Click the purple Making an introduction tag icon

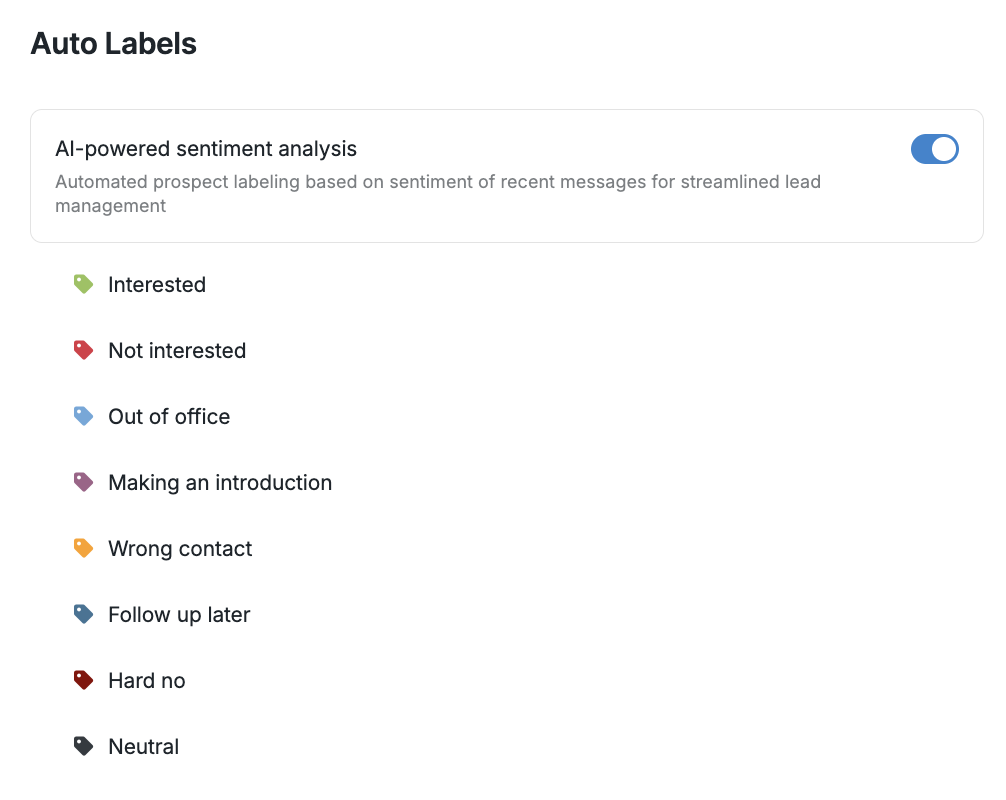(84, 483)
